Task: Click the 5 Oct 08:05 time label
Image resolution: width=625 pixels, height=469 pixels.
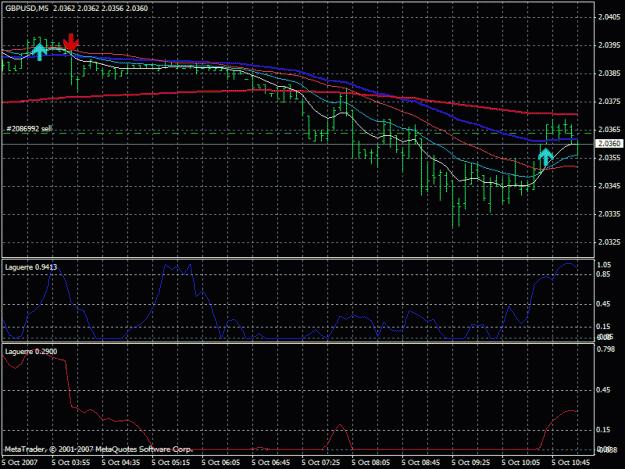Action: (x=371, y=462)
